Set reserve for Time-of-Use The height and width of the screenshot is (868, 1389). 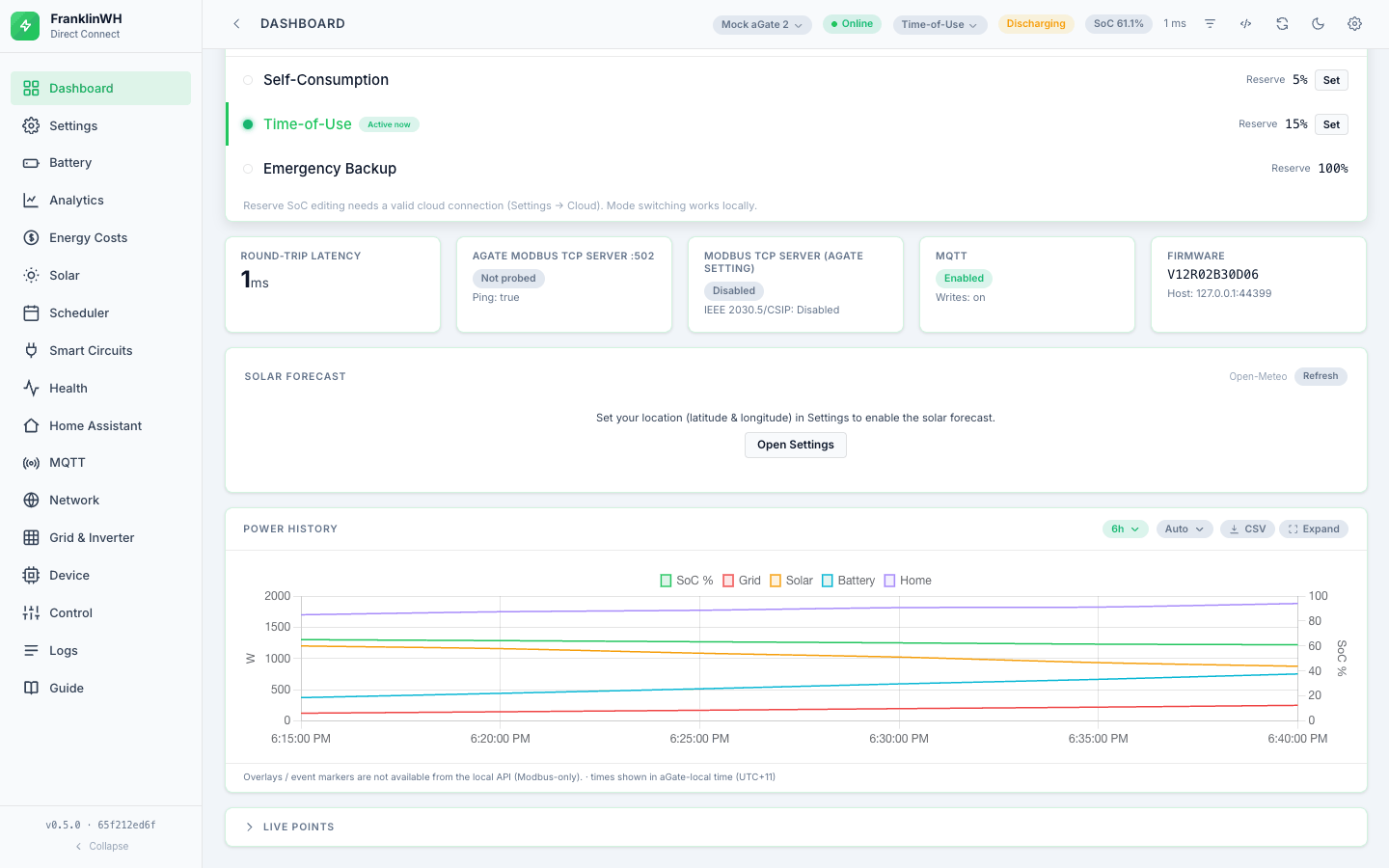tap(1331, 124)
